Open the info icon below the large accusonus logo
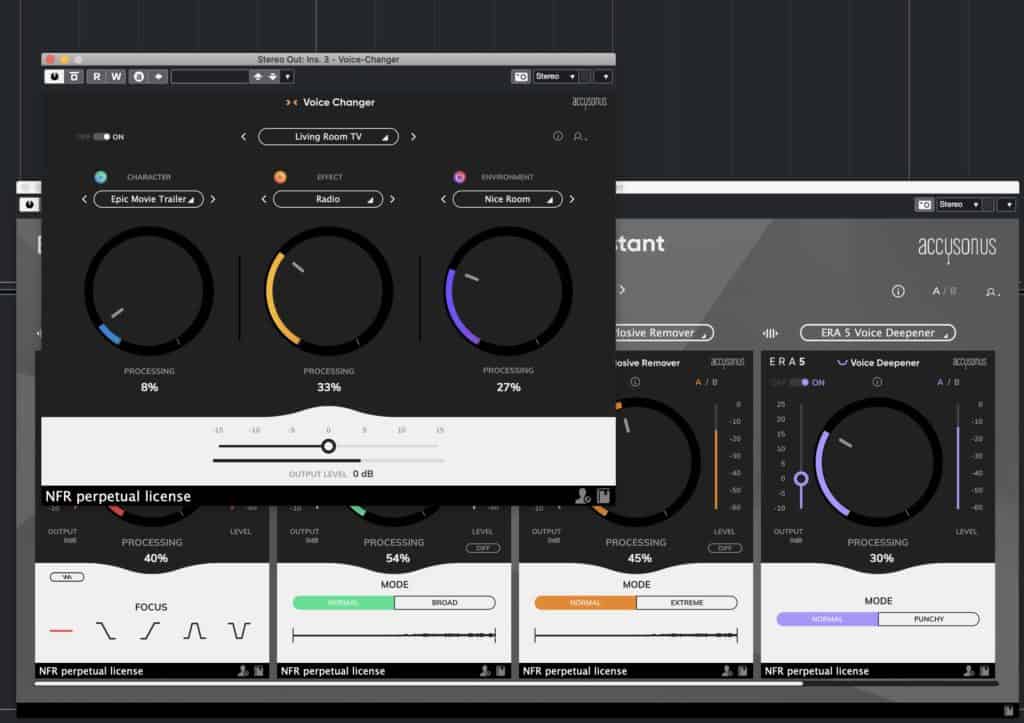1024x723 pixels. [899, 291]
